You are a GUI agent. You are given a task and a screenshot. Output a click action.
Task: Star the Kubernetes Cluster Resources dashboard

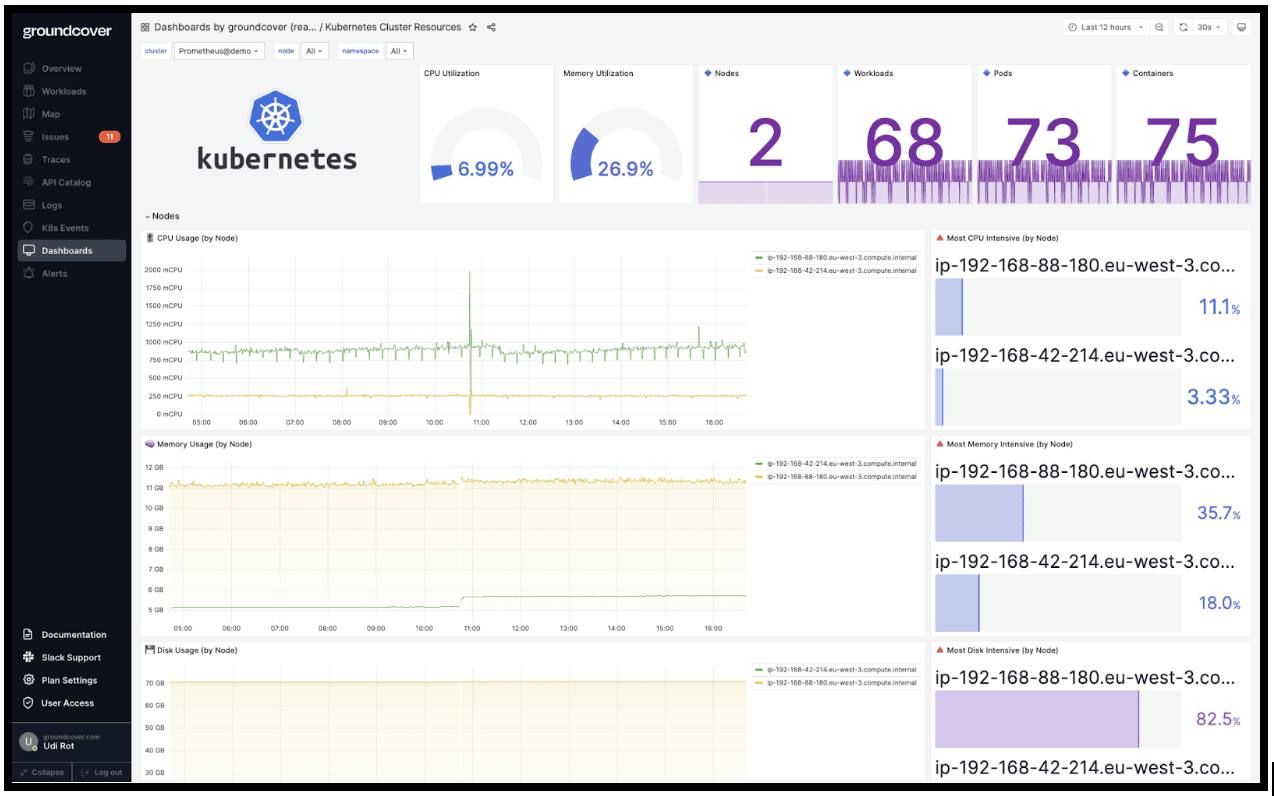click(x=472, y=27)
